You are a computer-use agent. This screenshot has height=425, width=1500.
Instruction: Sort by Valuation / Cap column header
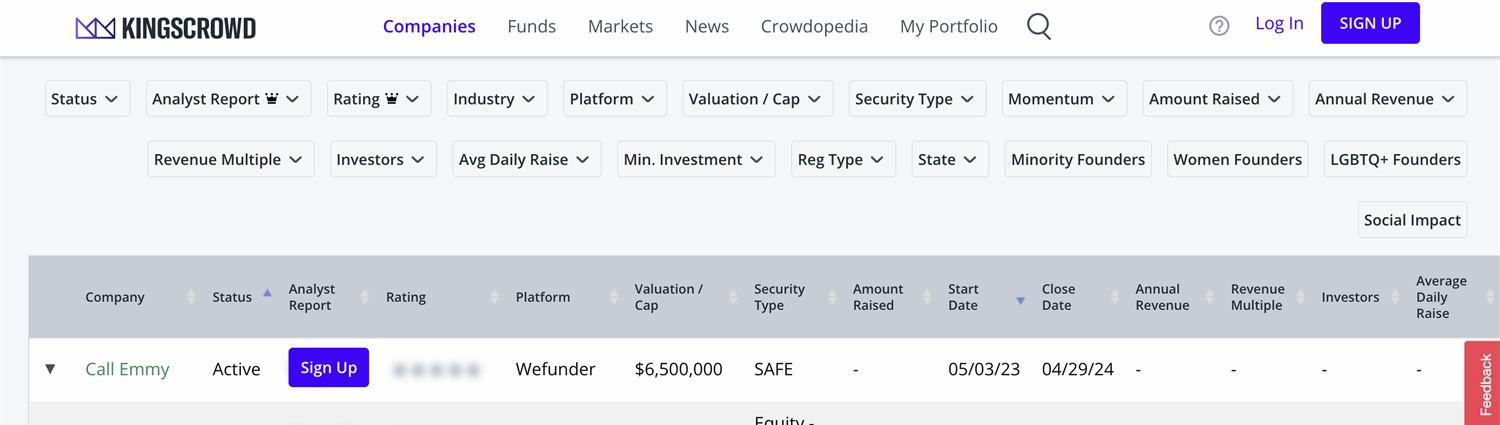pyautogui.click(x=669, y=297)
